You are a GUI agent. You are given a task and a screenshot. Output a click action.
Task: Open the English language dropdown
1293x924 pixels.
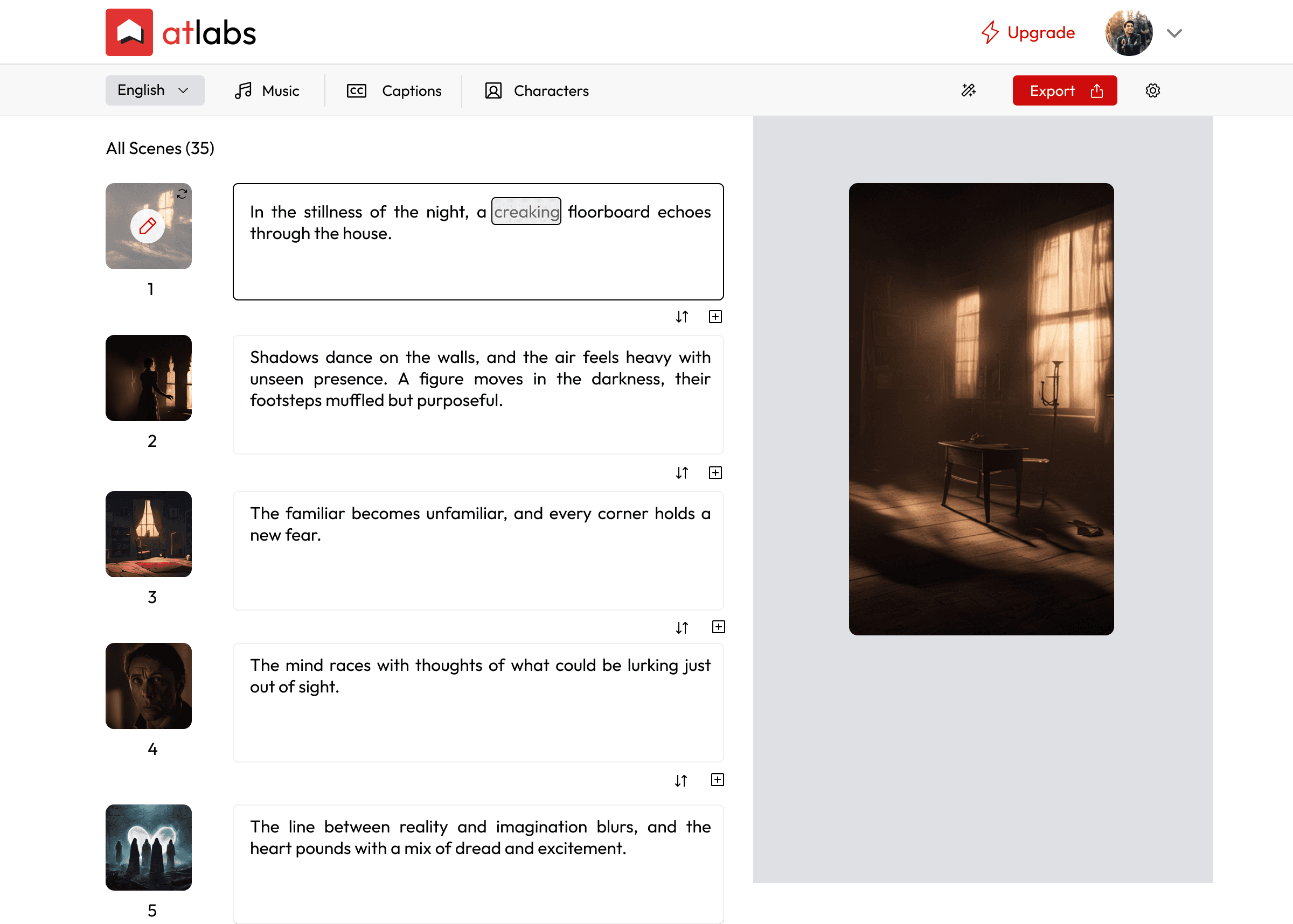(154, 90)
